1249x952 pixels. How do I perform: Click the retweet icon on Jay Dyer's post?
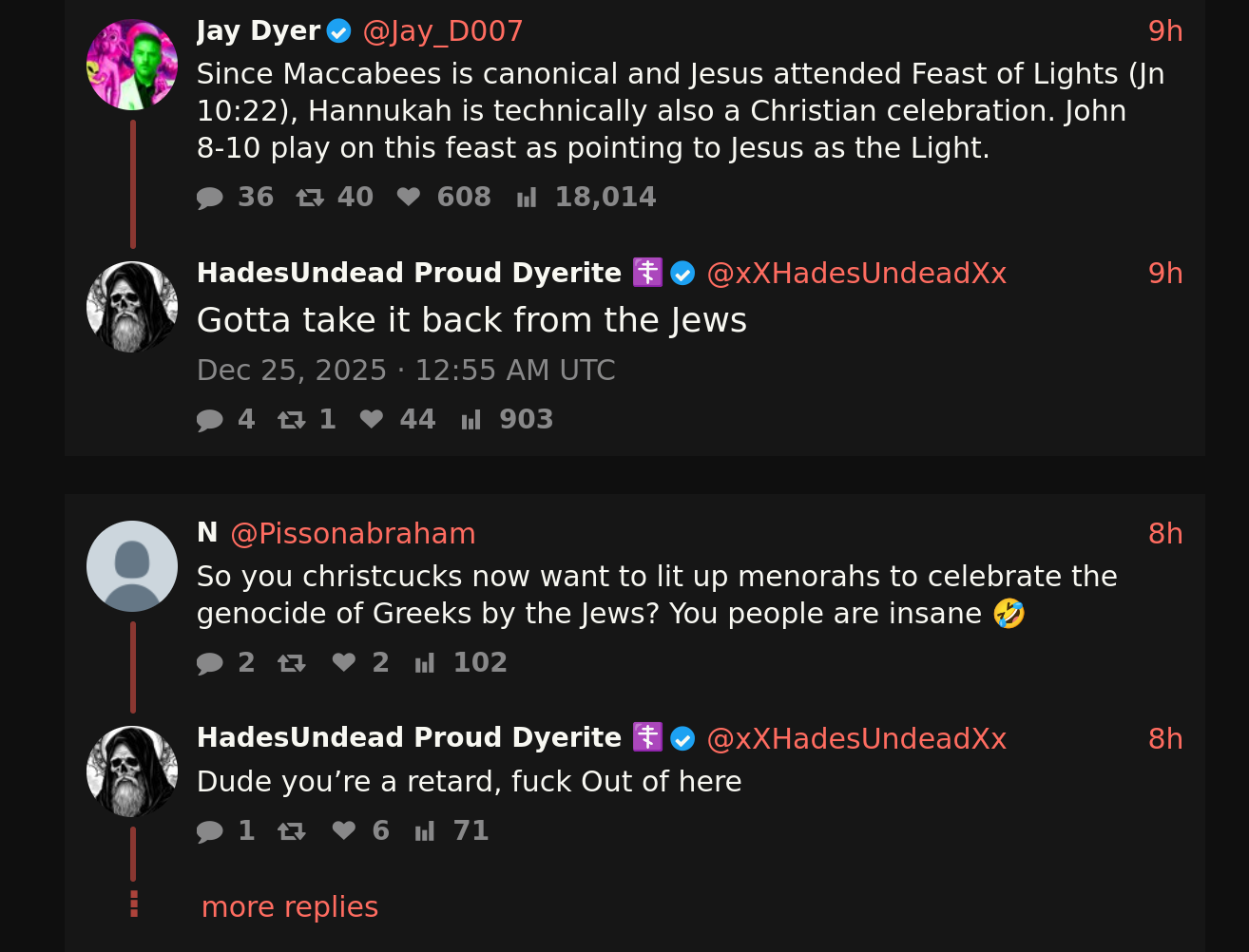(x=310, y=198)
